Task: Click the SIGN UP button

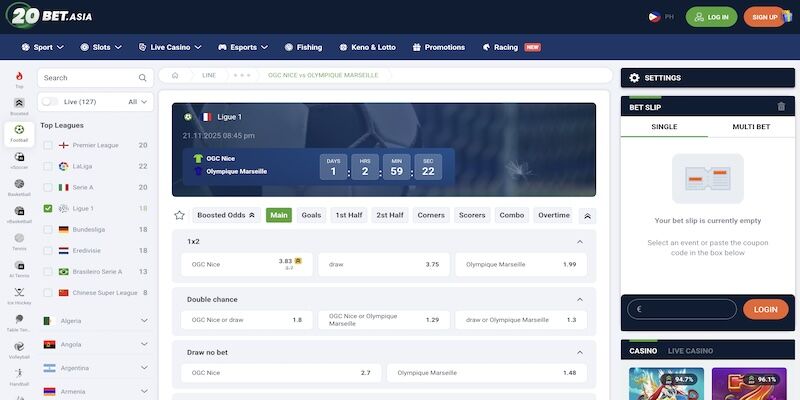Action: [x=764, y=17]
